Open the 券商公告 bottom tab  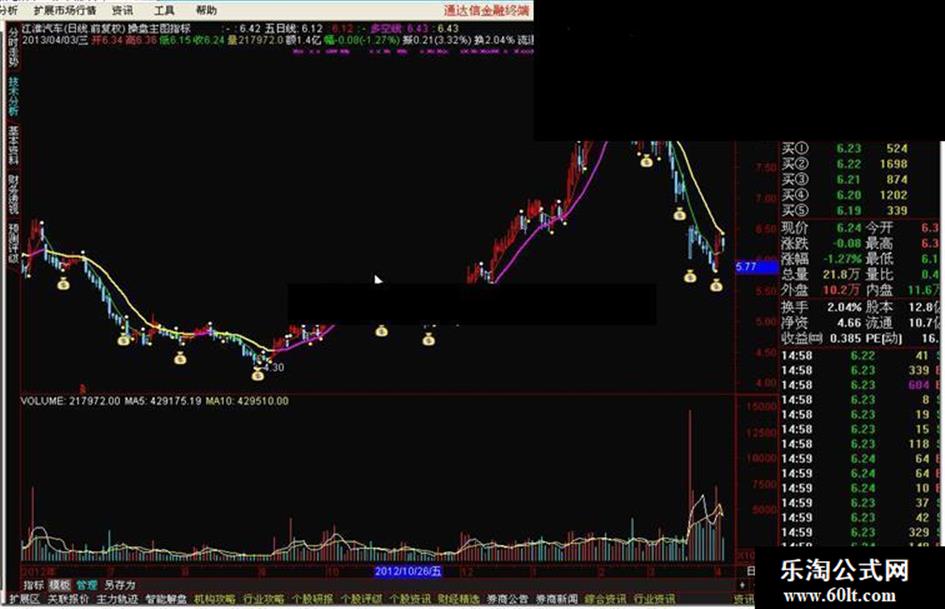click(507, 599)
